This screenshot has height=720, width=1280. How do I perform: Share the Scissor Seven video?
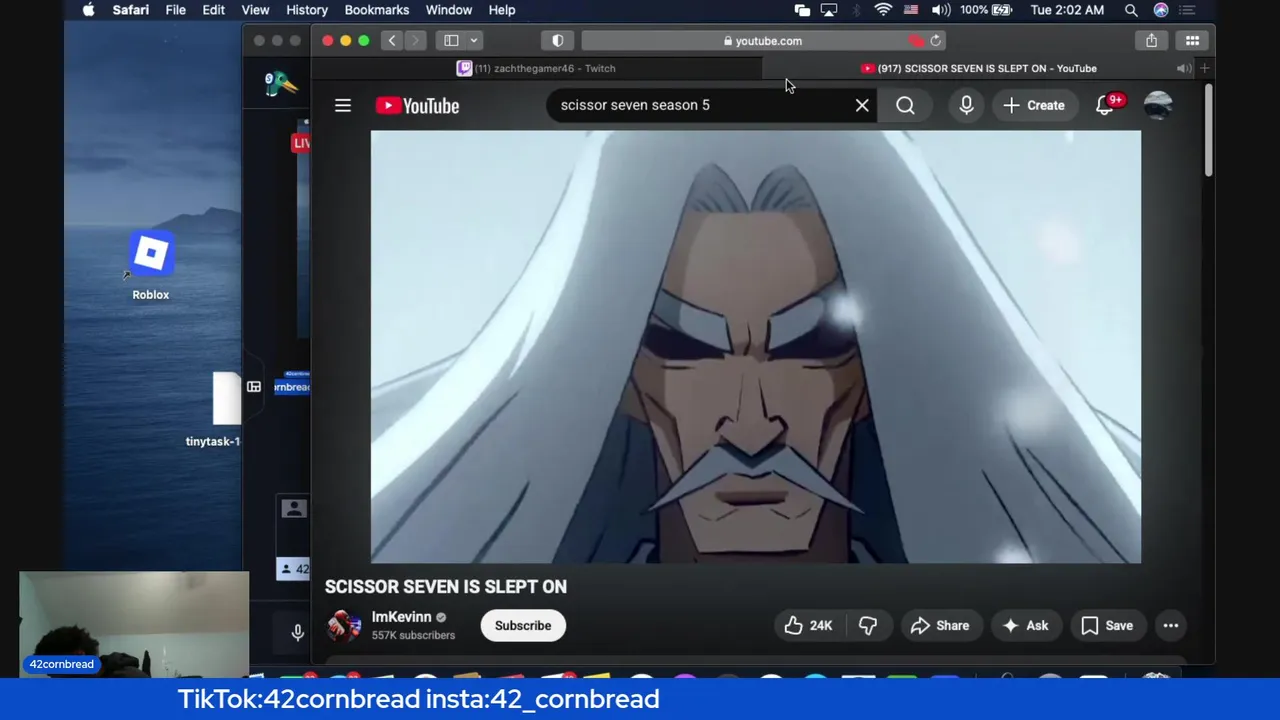pos(940,625)
